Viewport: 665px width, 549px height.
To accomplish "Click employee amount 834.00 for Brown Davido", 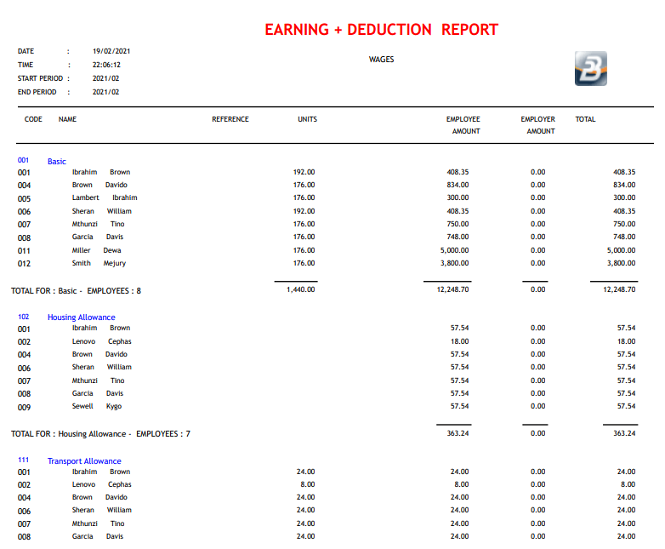I will coord(458,185).
